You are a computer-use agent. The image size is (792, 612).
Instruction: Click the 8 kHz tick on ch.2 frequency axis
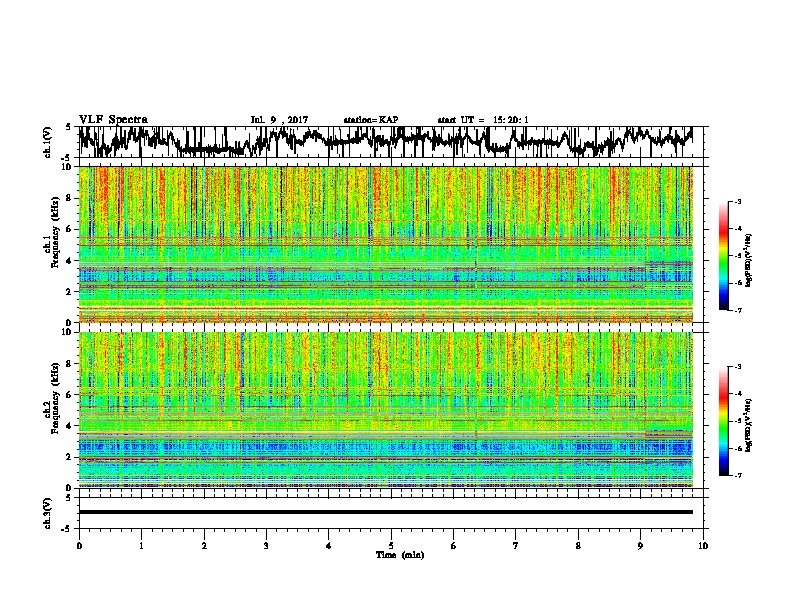pyautogui.click(x=70, y=364)
